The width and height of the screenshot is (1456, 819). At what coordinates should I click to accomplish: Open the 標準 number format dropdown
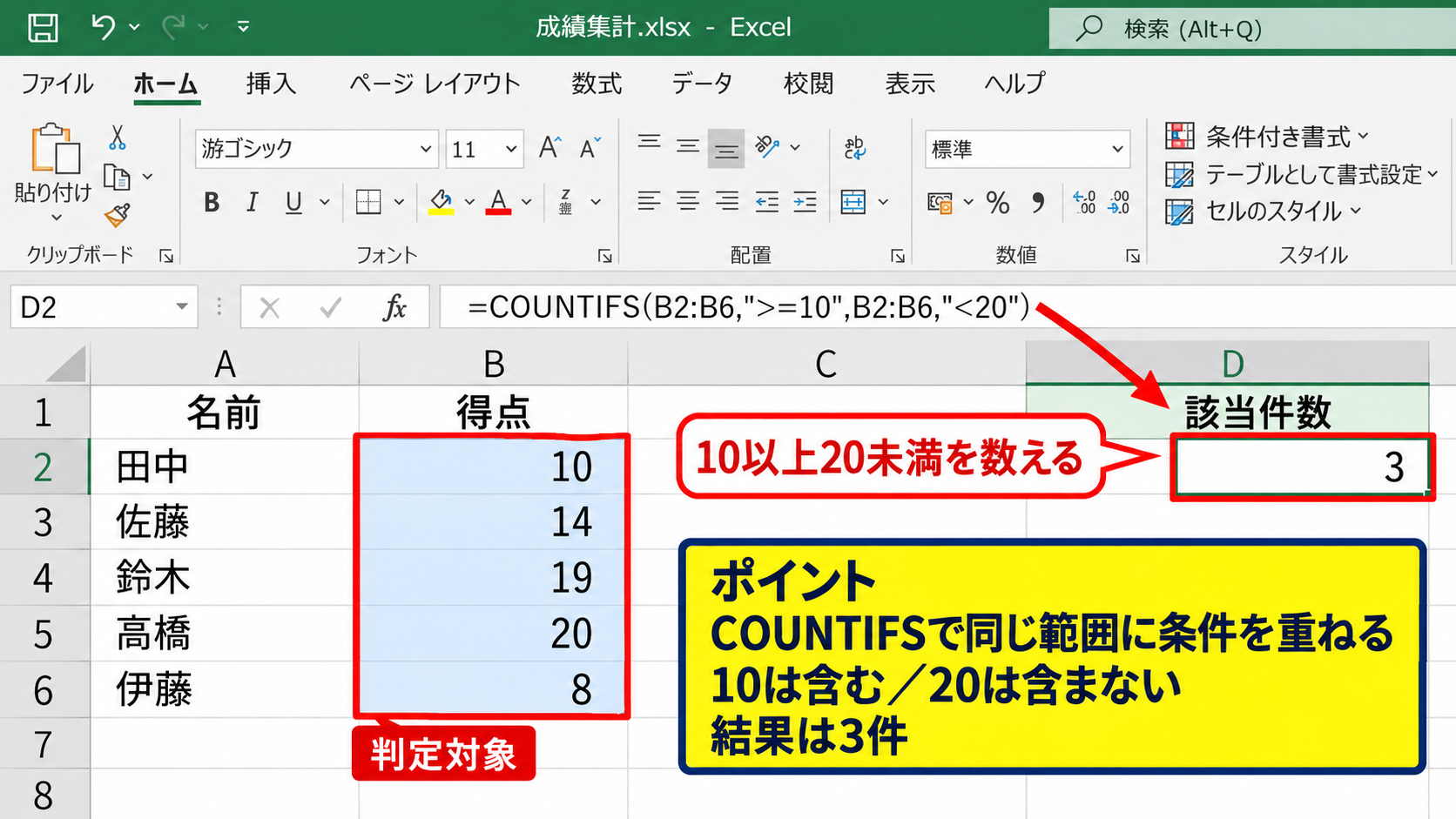pos(1117,150)
